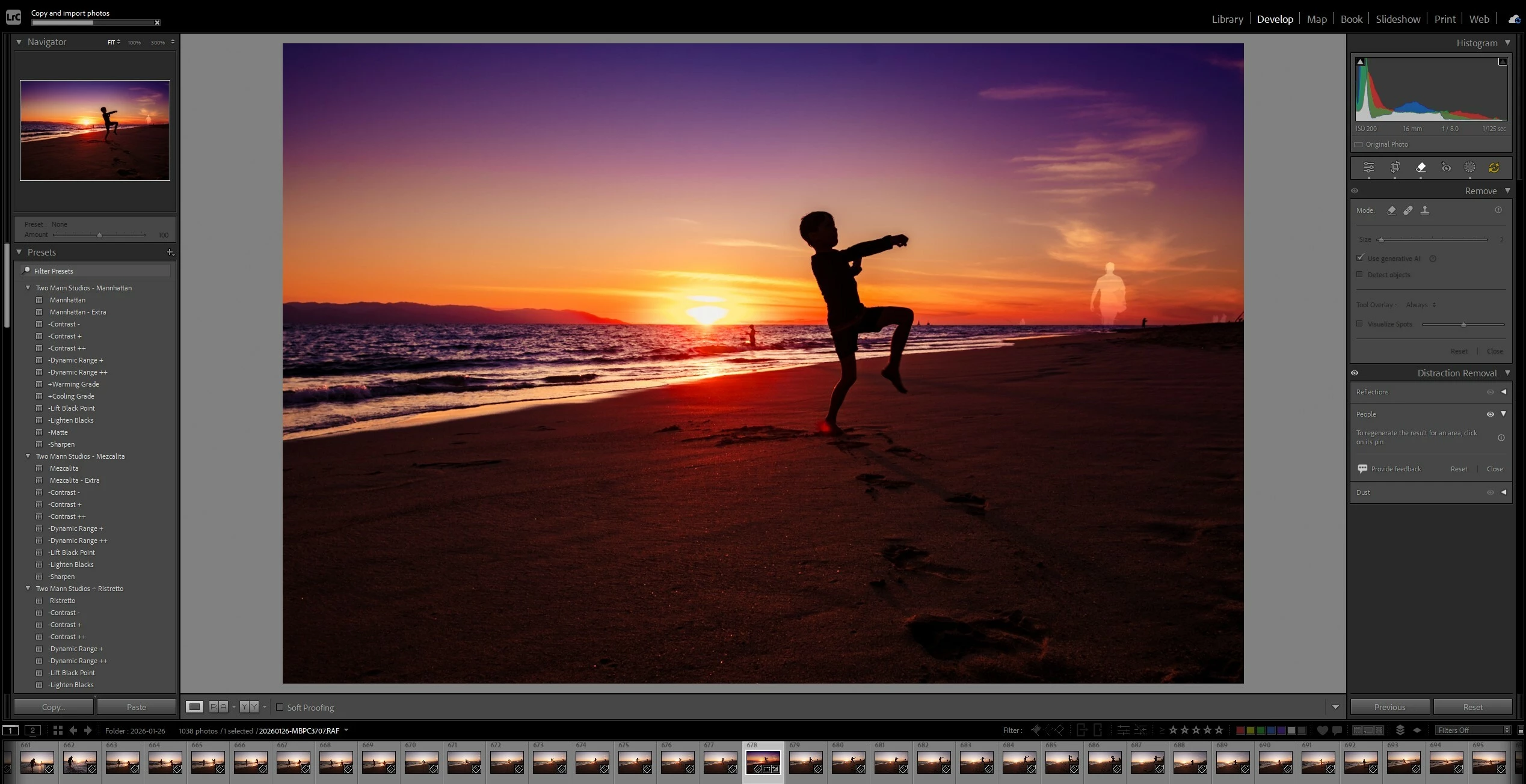Select the Crop and rotate tool

[x=1395, y=168]
